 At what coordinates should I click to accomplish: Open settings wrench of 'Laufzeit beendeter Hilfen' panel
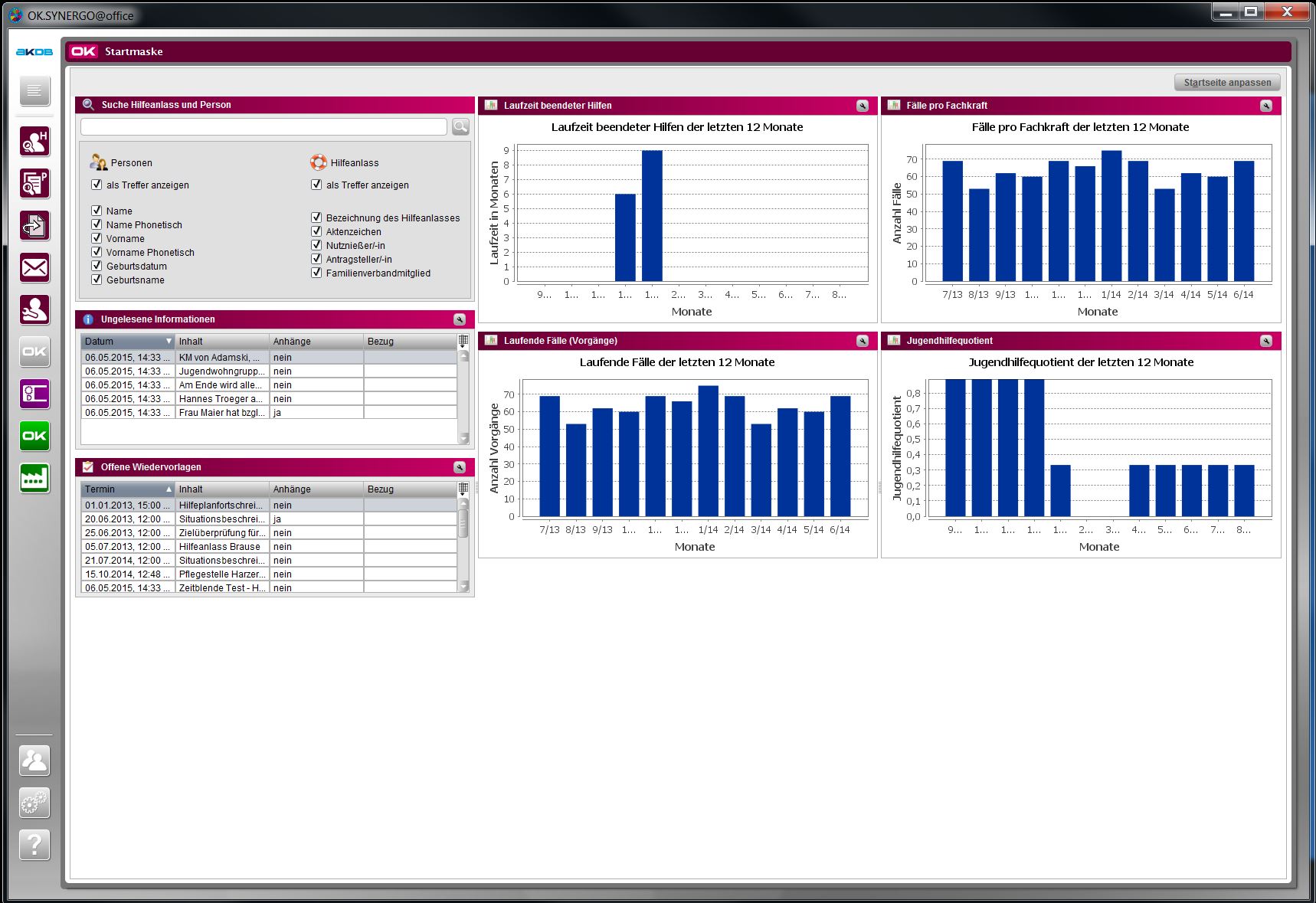click(863, 106)
